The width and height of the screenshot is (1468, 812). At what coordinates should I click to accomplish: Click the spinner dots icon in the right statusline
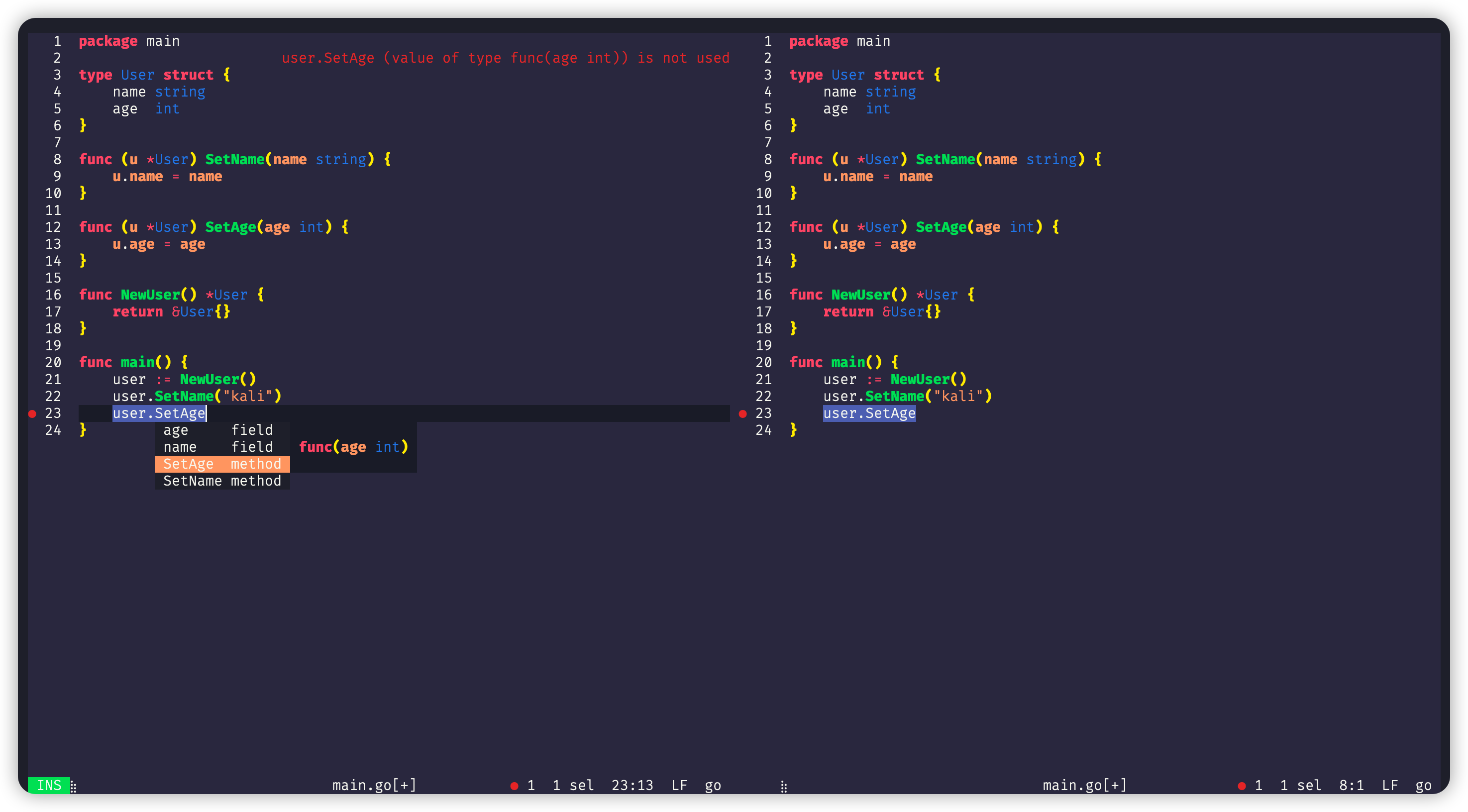(784, 787)
